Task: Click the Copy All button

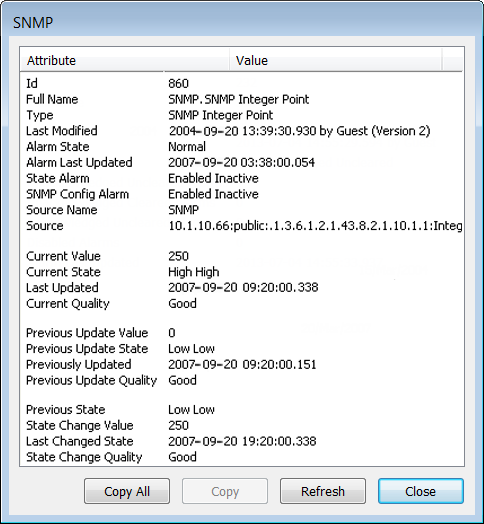Action: point(127,491)
